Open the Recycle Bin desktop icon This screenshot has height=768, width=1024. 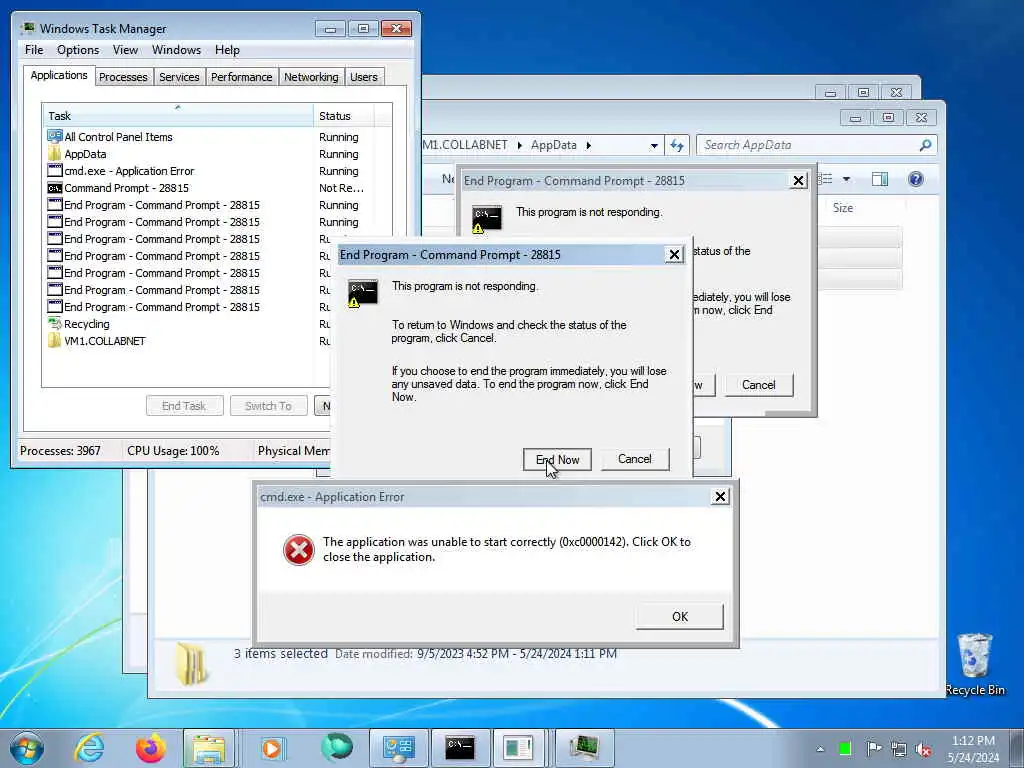click(975, 665)
